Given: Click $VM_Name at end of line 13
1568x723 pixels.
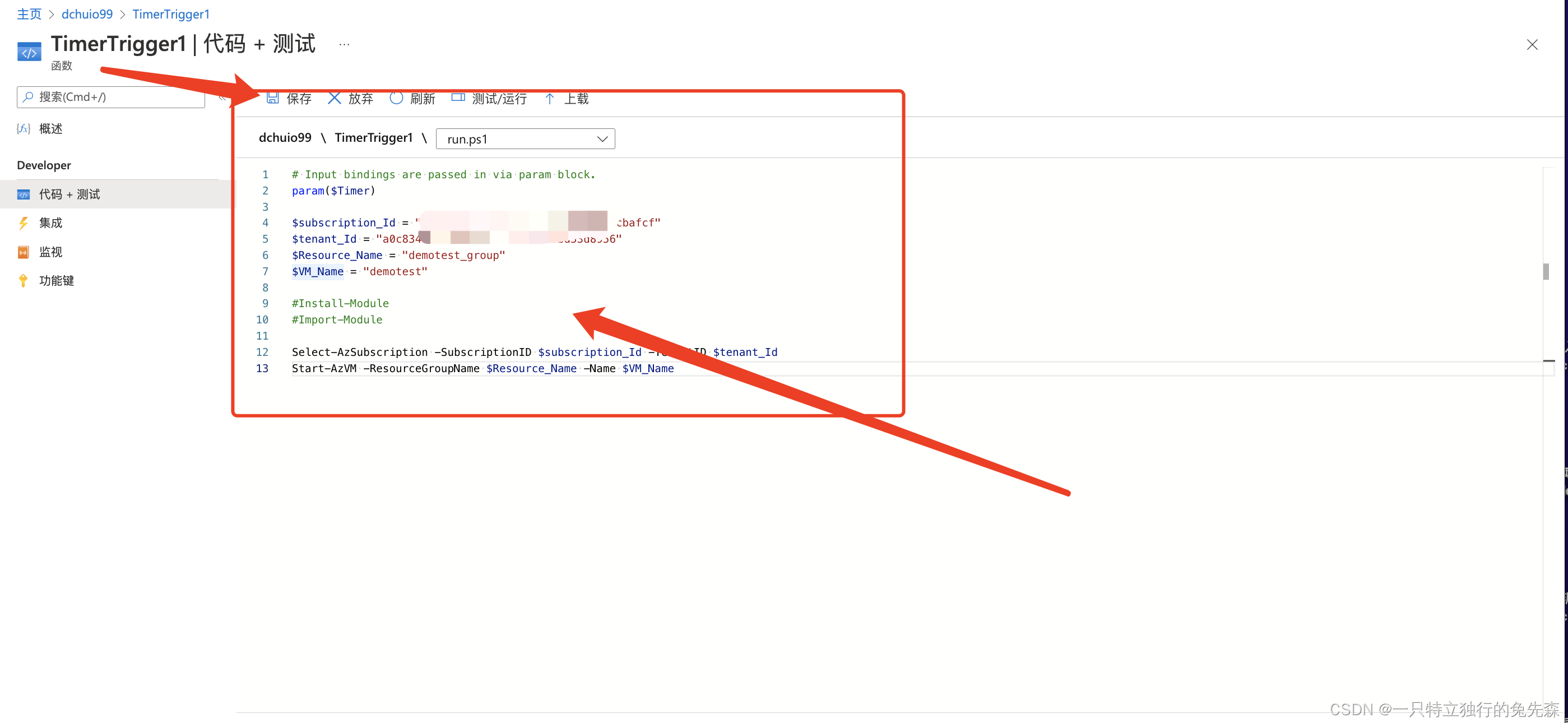Looking at the screenshot, I should pyautogui.click(x=648, y=368).
